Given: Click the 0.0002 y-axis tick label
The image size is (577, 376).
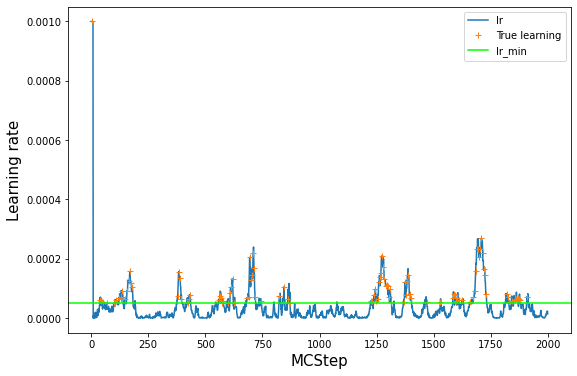Looking at the screenshot, I should [44, 259].
